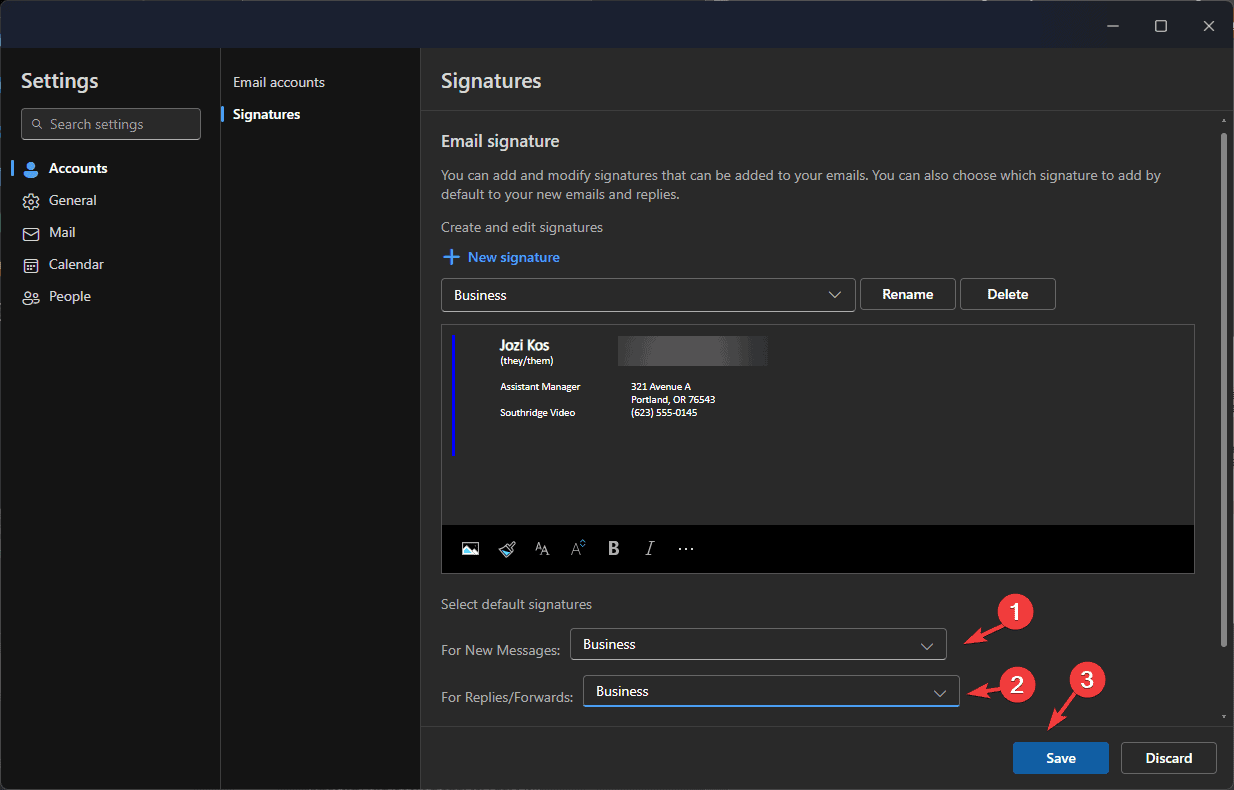1234x790 pixels.
Task: Open the General settings category
Action: click(72, 200)
